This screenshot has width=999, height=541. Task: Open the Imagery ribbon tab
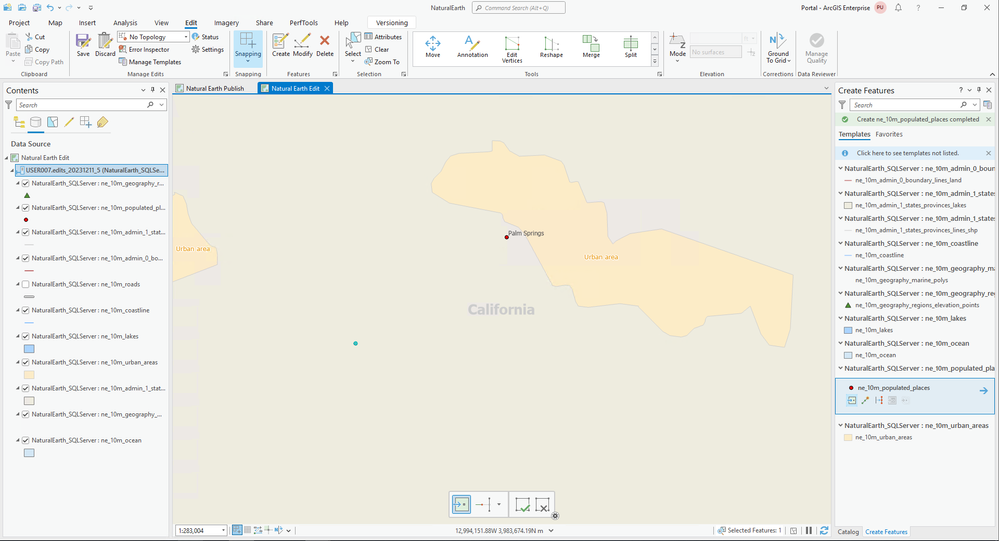(x=226, y=22)
